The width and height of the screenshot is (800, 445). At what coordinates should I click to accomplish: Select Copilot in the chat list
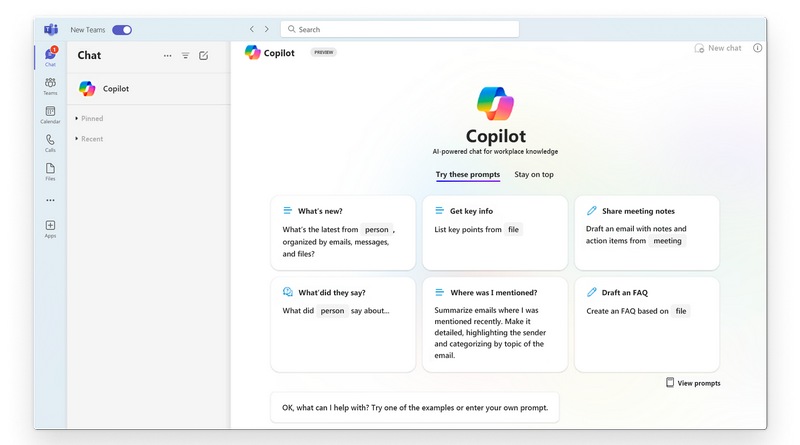point(148,89)
